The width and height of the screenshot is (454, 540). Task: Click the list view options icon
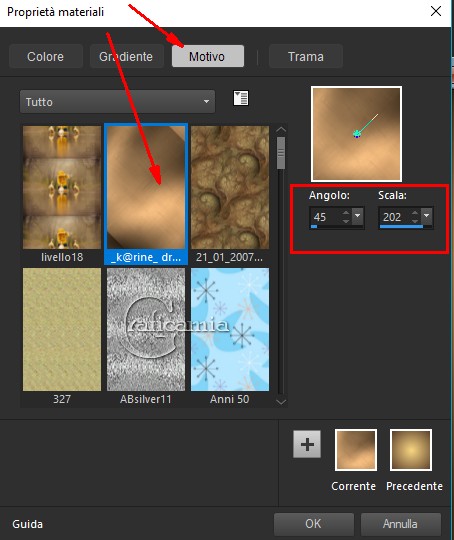pyautogui.click(x=241, y=98)
